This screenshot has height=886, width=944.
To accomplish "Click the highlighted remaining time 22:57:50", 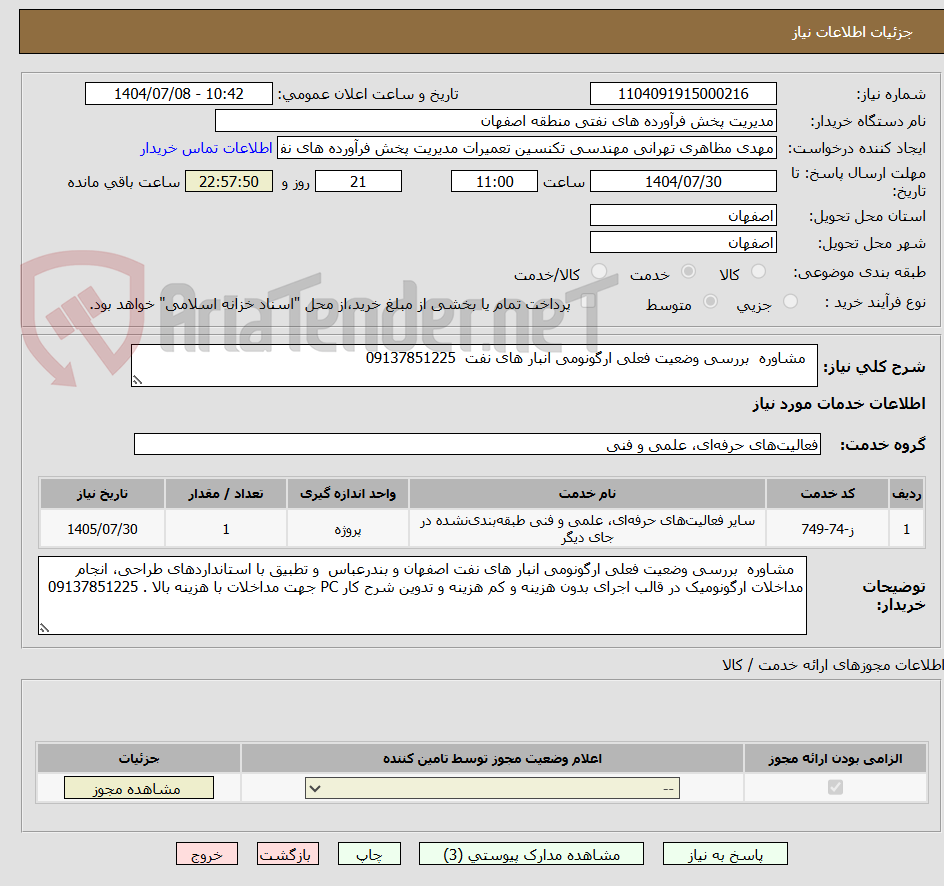I will [228, 181].
